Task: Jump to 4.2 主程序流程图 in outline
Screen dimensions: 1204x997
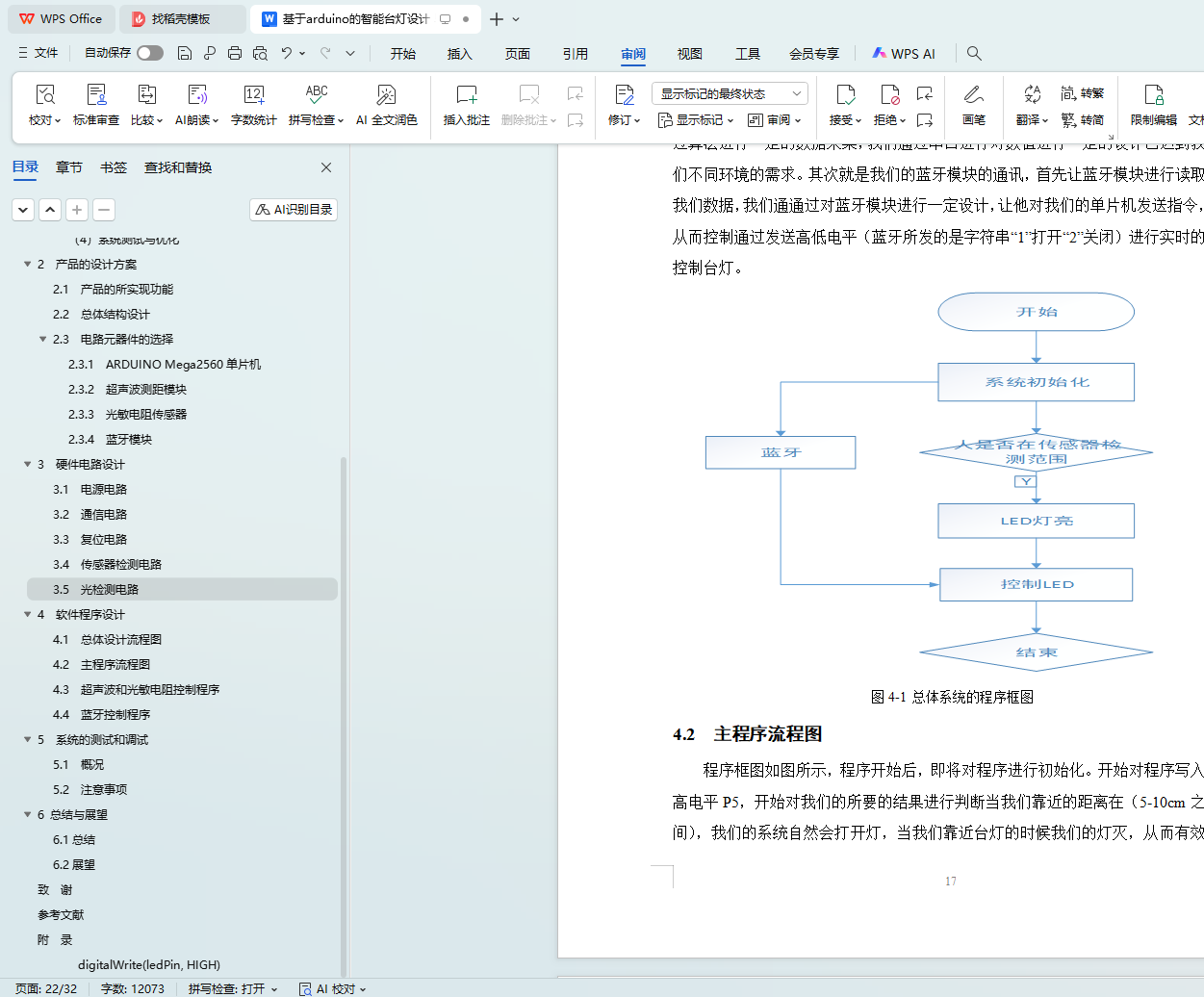Action: pos(115,665)
